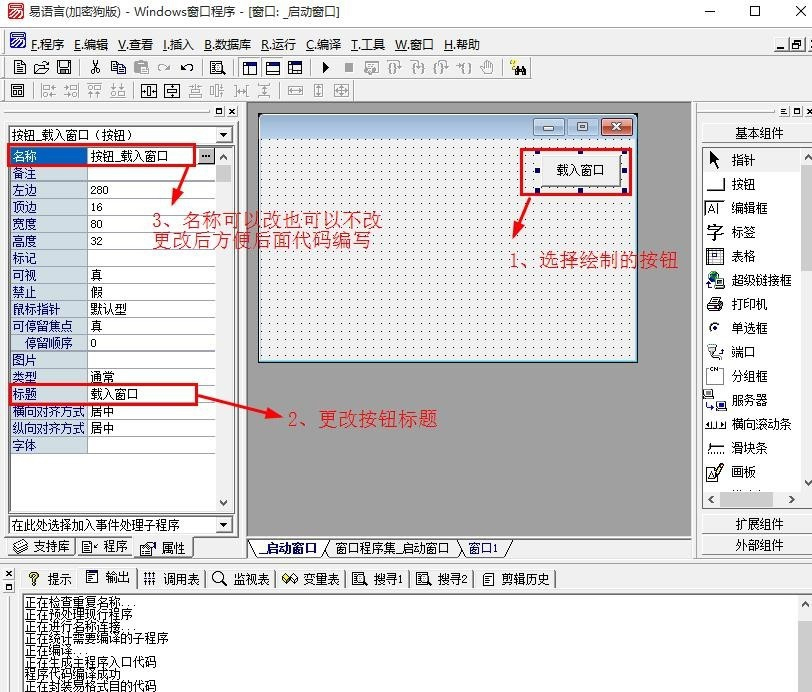Click the horizontal center alignment icon
The height and width of the screenshot is (692, 812).
tap(149, 91)
